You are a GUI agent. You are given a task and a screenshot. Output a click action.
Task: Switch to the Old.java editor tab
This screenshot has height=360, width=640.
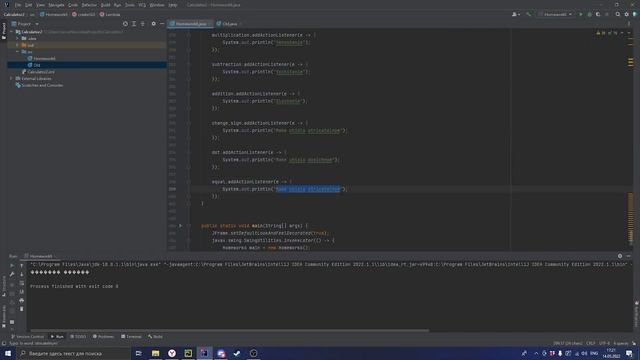pyautogui.click(x=229, y=24)
